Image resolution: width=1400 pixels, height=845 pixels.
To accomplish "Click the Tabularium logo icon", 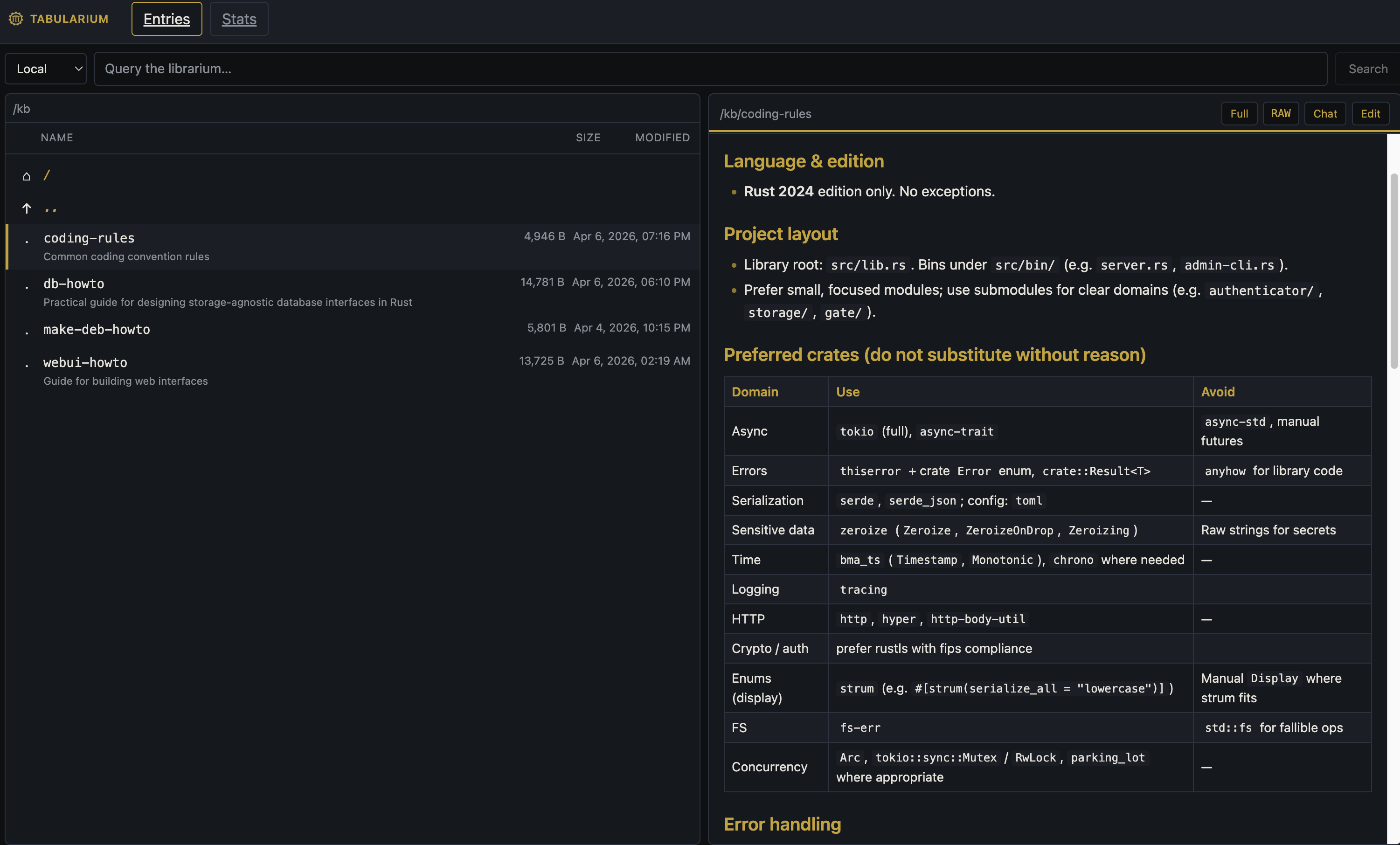I will tap(16, 19).
